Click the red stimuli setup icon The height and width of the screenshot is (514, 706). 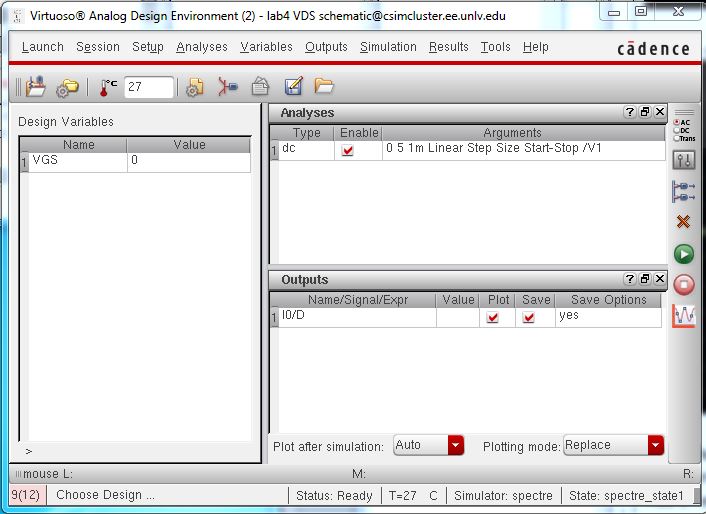(227, 86)
